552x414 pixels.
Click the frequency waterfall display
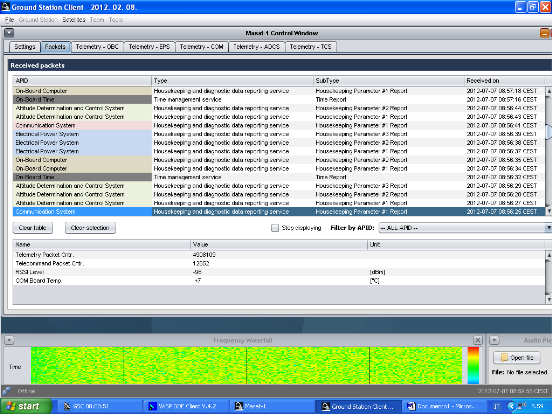[x=246, y=365]
